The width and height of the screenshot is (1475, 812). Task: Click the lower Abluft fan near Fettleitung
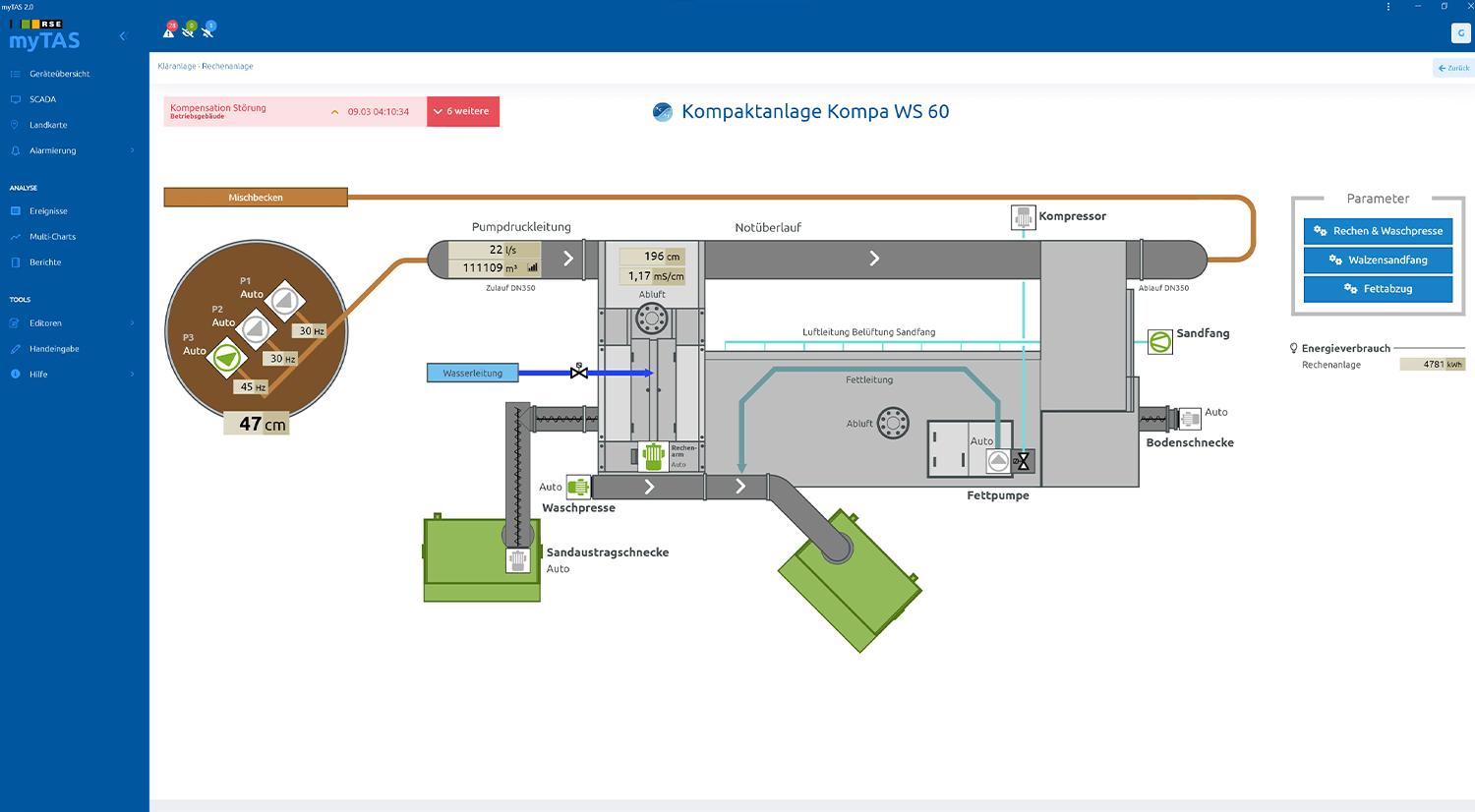click(x=893, y=424)
